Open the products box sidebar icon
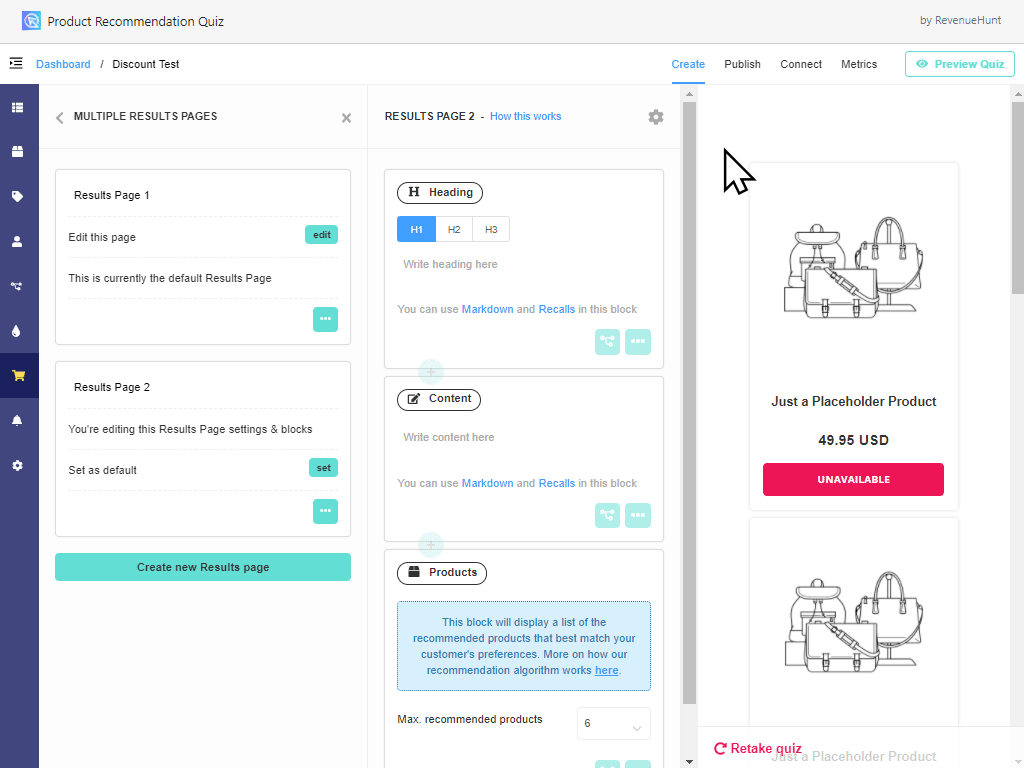 [18, 152]
